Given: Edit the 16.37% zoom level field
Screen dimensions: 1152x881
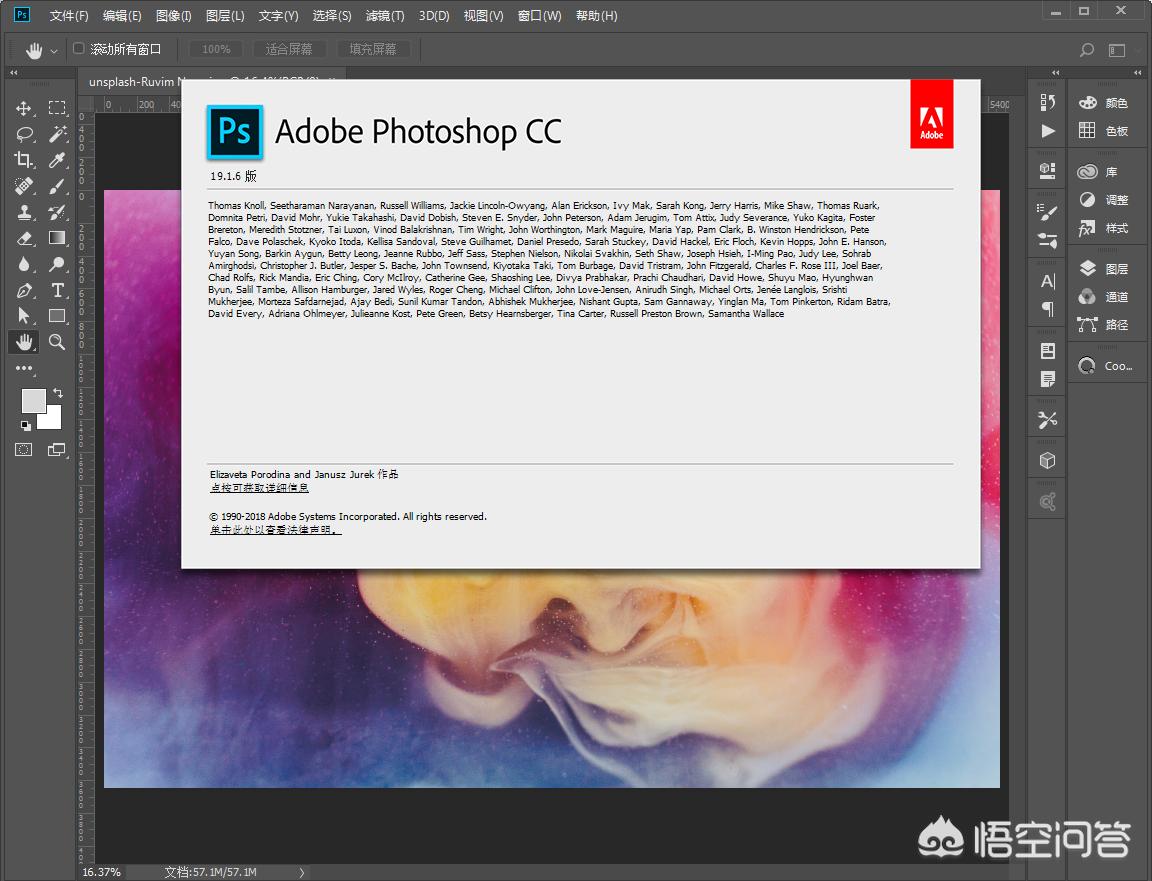Looking at the screenshot, I should 101,872.
